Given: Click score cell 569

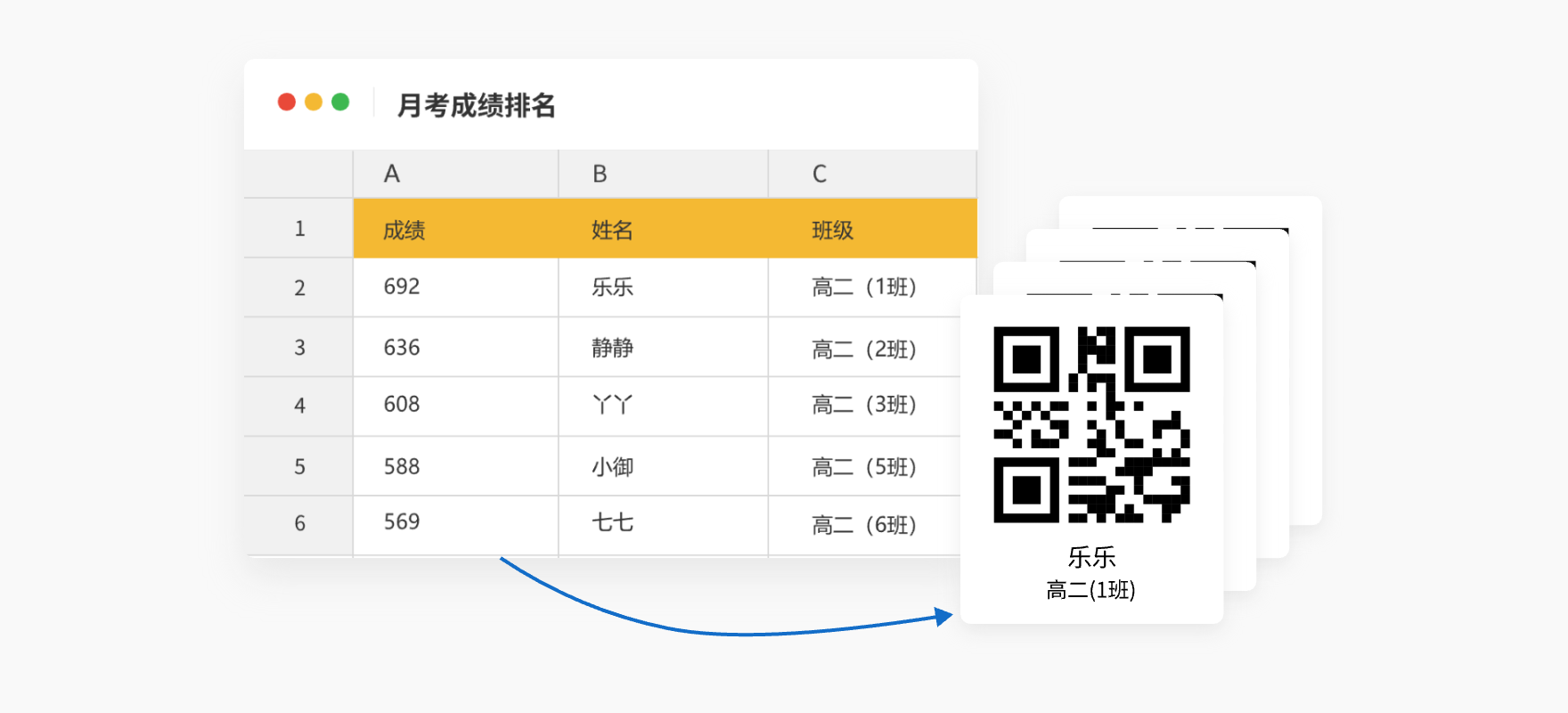Looking at the screenshot, I should coord(456,524).
